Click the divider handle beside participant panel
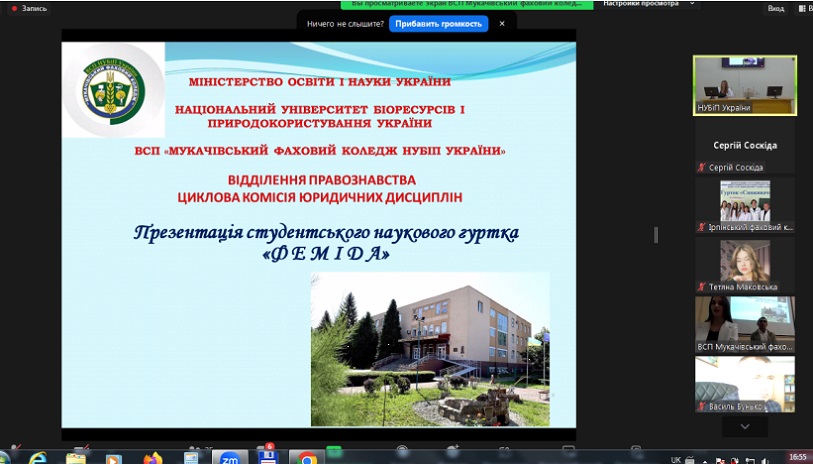The image size is (813, 464). point(656,235)
